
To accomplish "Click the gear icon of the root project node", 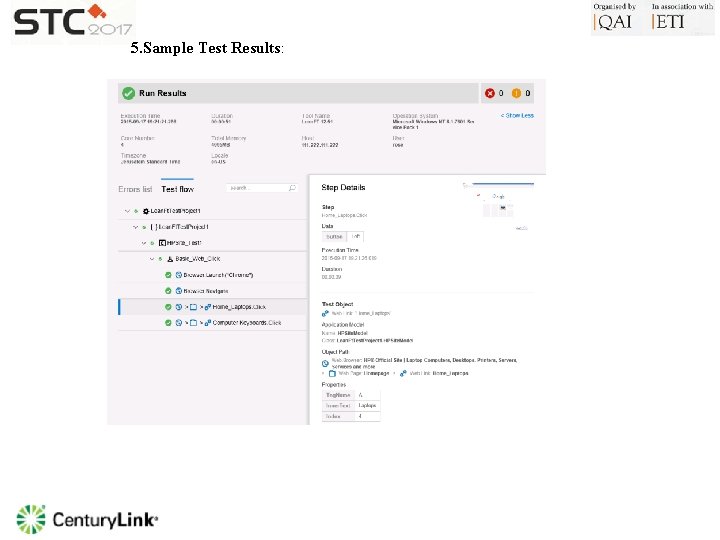I will [x=146, y=211].
